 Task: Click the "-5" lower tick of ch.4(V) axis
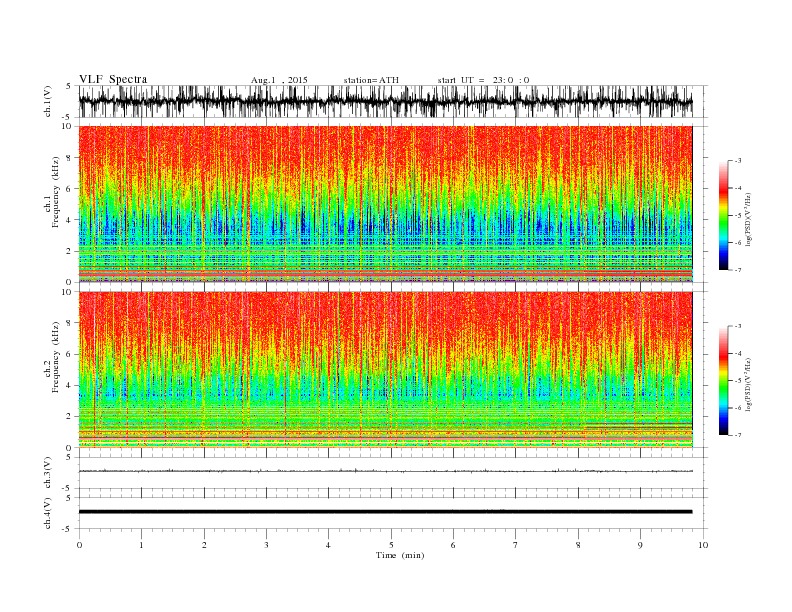click(x=68, y=529)
